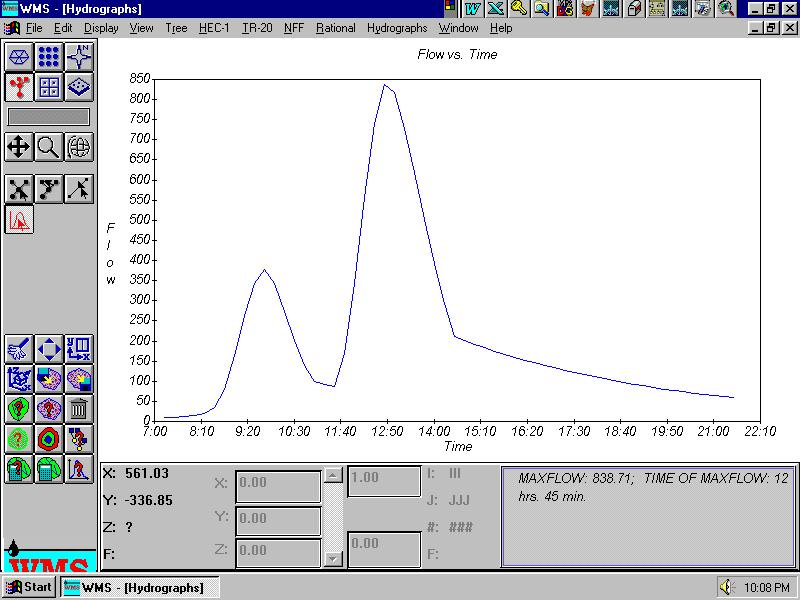The image size is (800, 600).
Task: Click the scroll up arrow in edit panel
Action: click(334, 475)
